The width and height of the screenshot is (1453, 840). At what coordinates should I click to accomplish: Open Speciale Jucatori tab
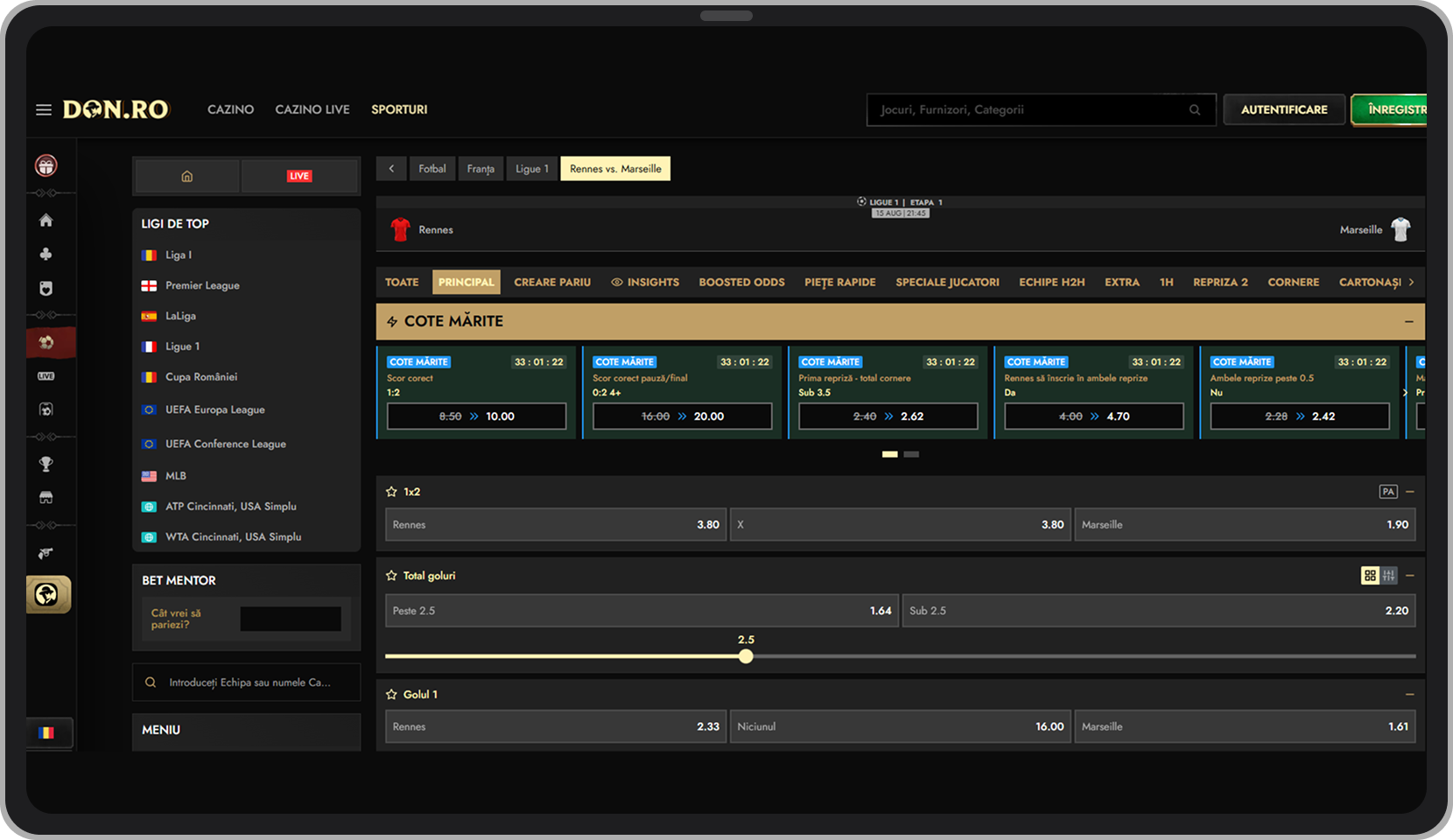[x=947, y=282]
